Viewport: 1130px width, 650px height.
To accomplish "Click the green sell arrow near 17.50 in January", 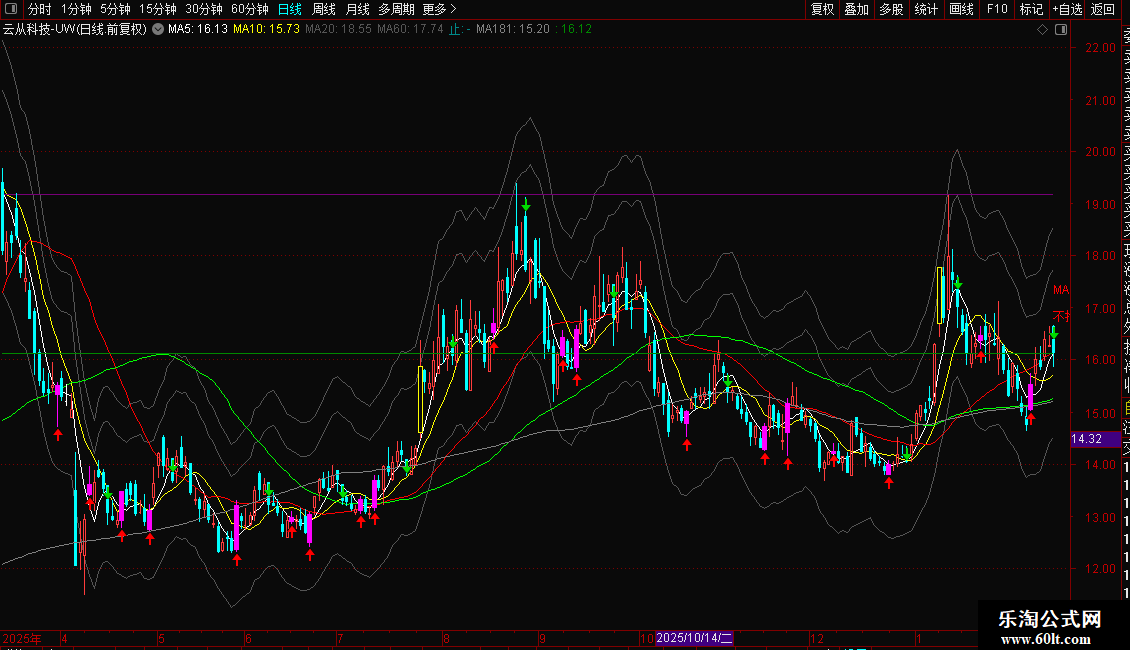I will [958, 285].
